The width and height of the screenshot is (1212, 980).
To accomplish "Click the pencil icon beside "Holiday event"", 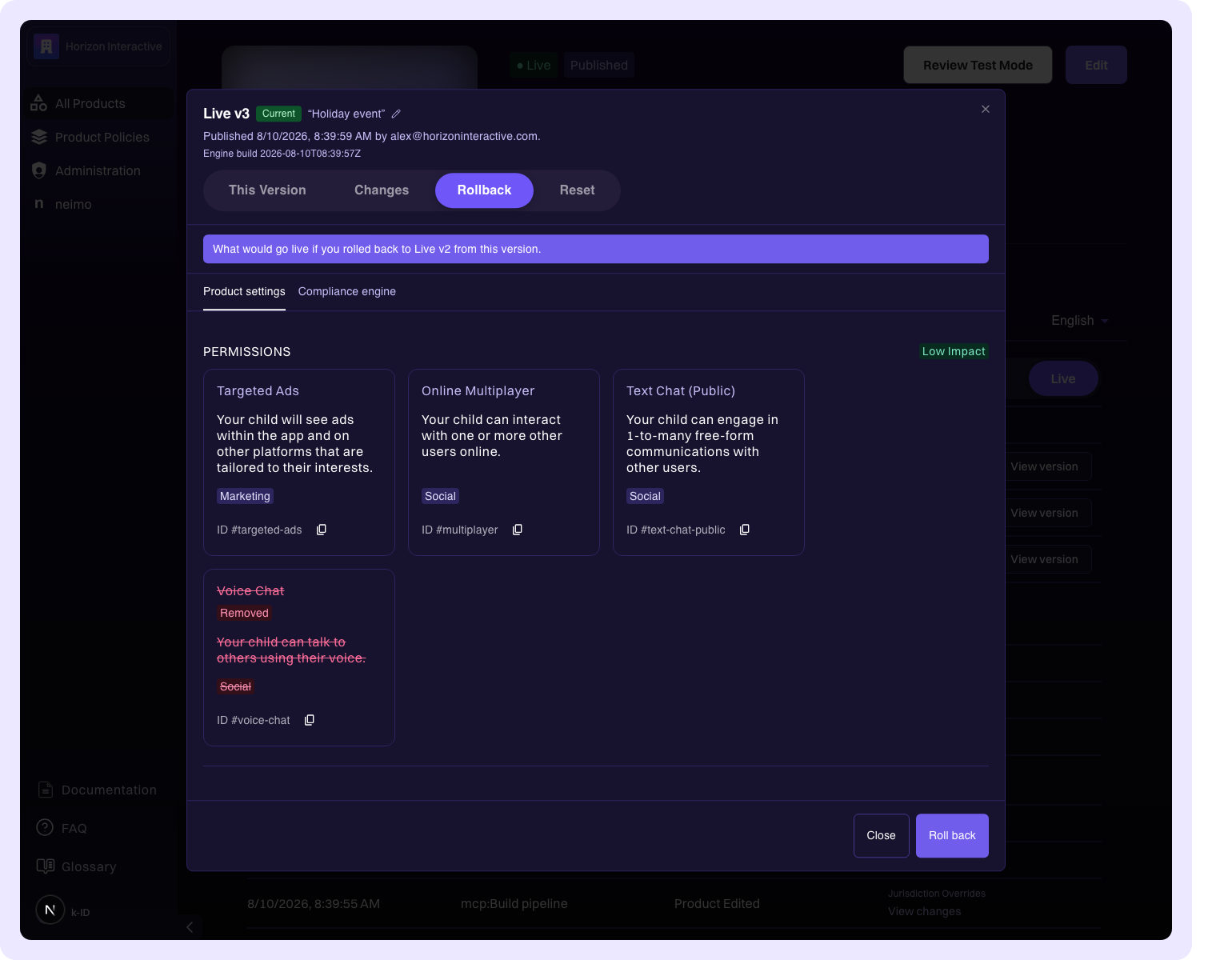I will pos(396,114).
